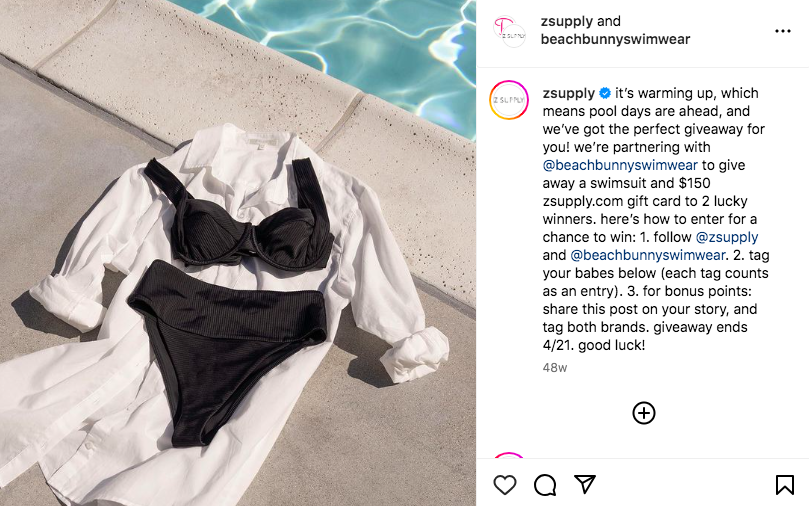Open the three-dot more options menu

pos(783,31)
